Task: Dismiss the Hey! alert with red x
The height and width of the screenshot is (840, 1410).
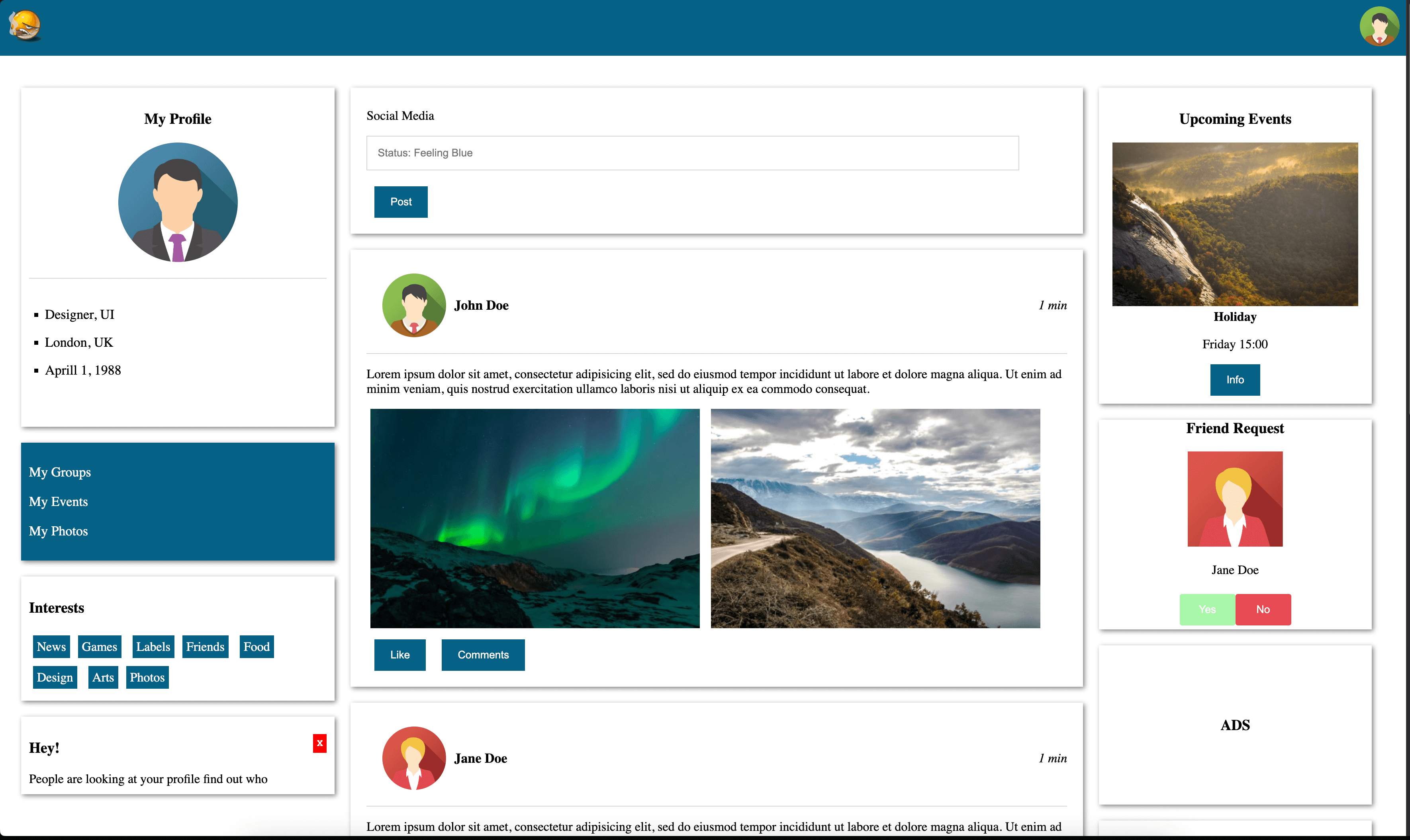Action: point(319,743)
